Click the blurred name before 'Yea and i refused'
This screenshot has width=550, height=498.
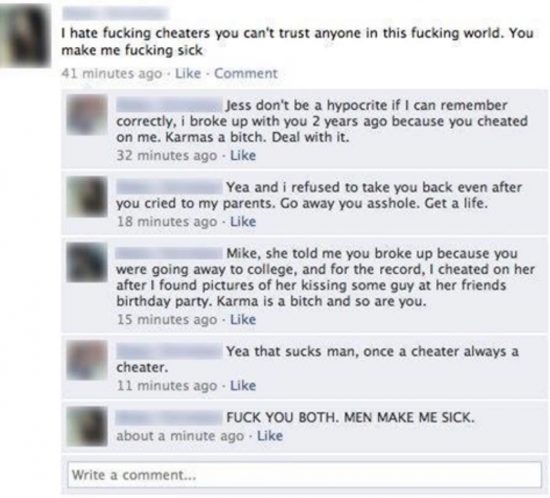[x=169, y=187]
